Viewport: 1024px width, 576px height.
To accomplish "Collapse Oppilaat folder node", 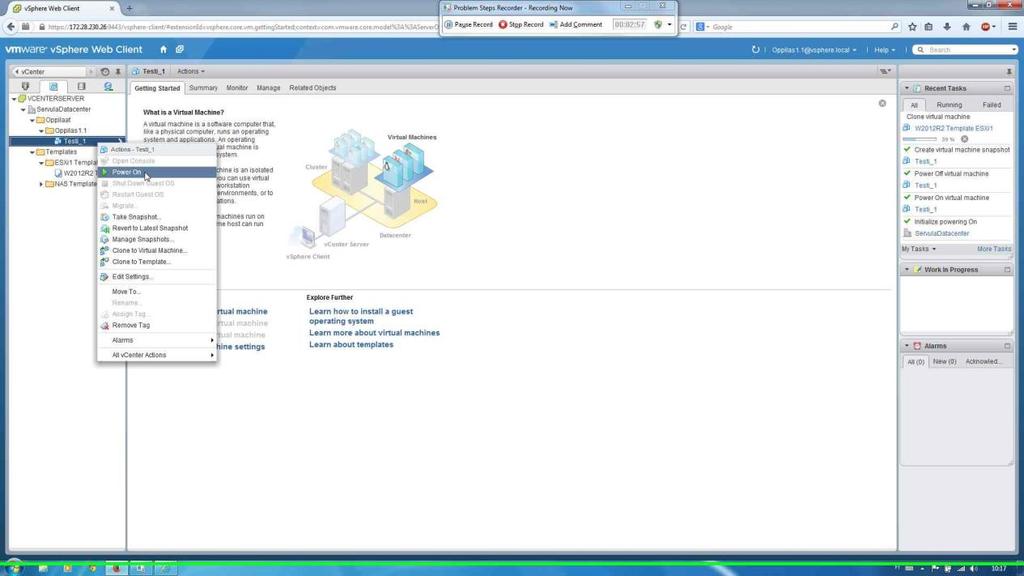I will pyautogui.click(x=32, y=120).
